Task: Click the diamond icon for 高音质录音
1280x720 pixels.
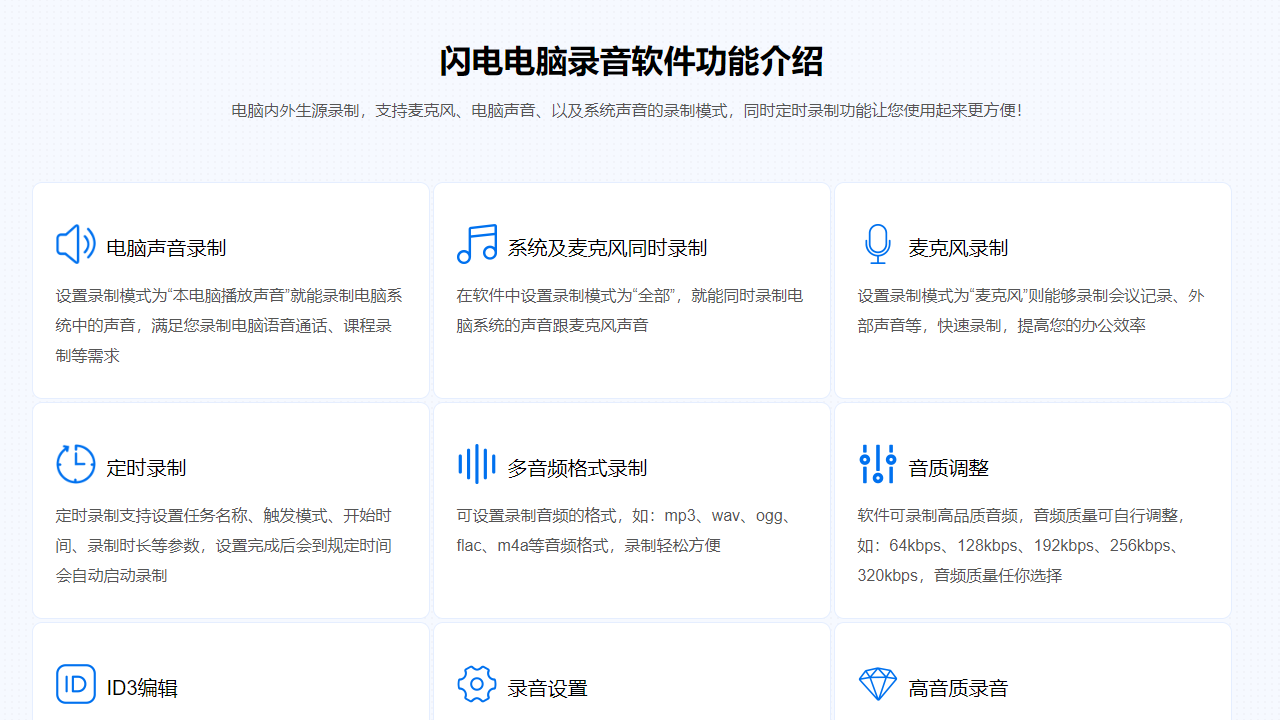Action: (x=877, y=683)
